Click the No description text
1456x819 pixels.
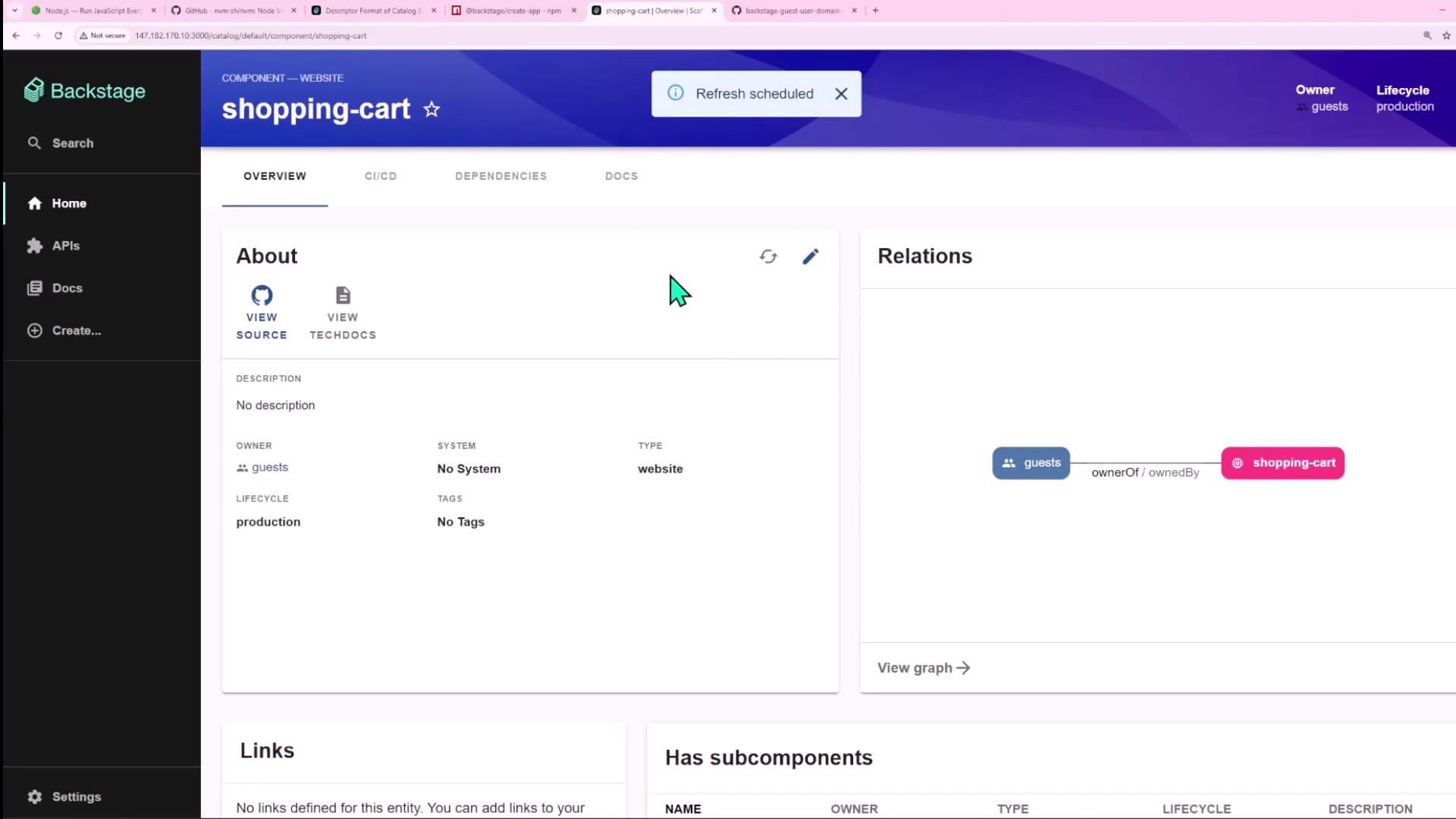(x=275, y=406)
